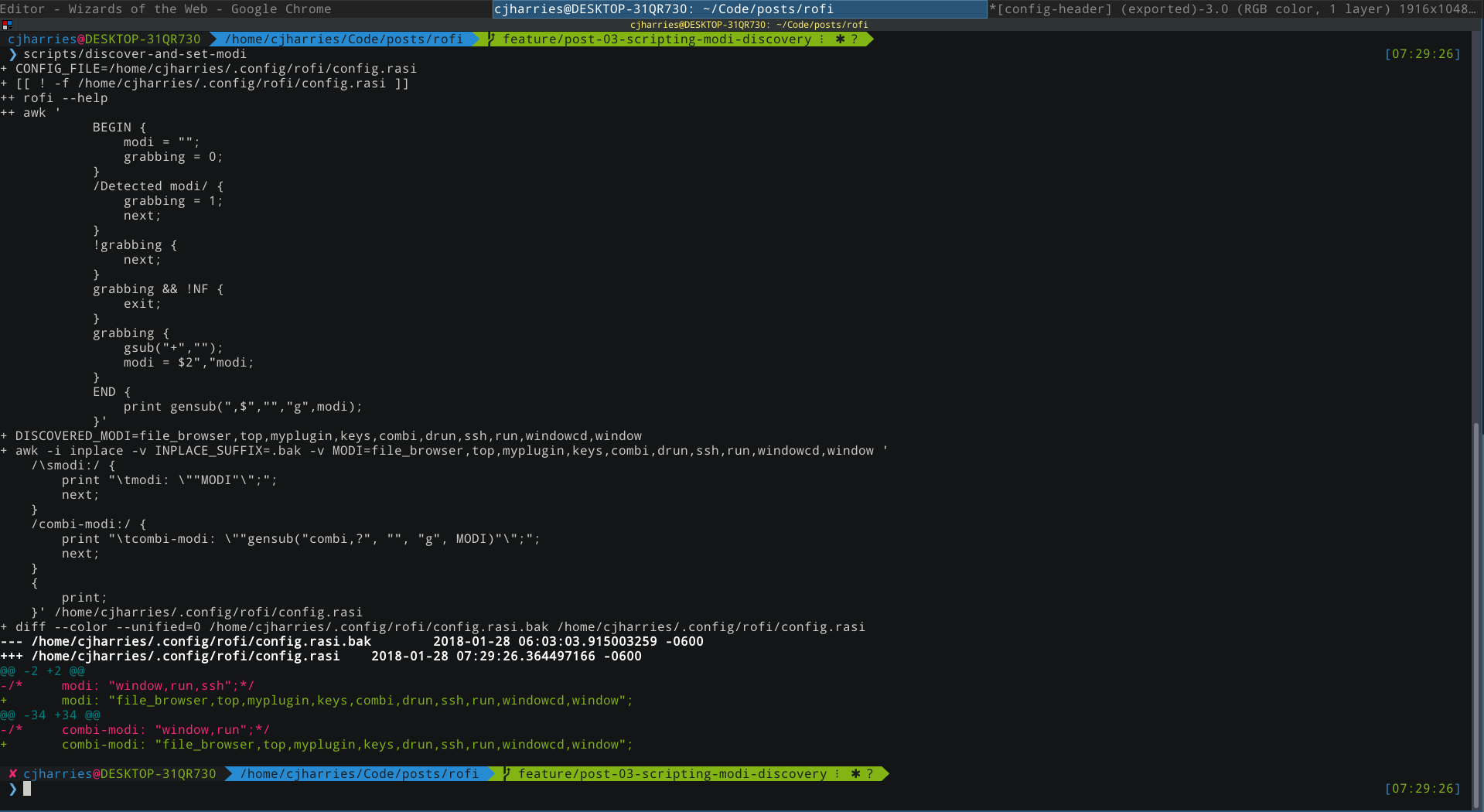The height and width of the screenshot is (812, 1484).
Task: Click the red X exit status icon
Action: pyautogui.click(x=12, y=773)
